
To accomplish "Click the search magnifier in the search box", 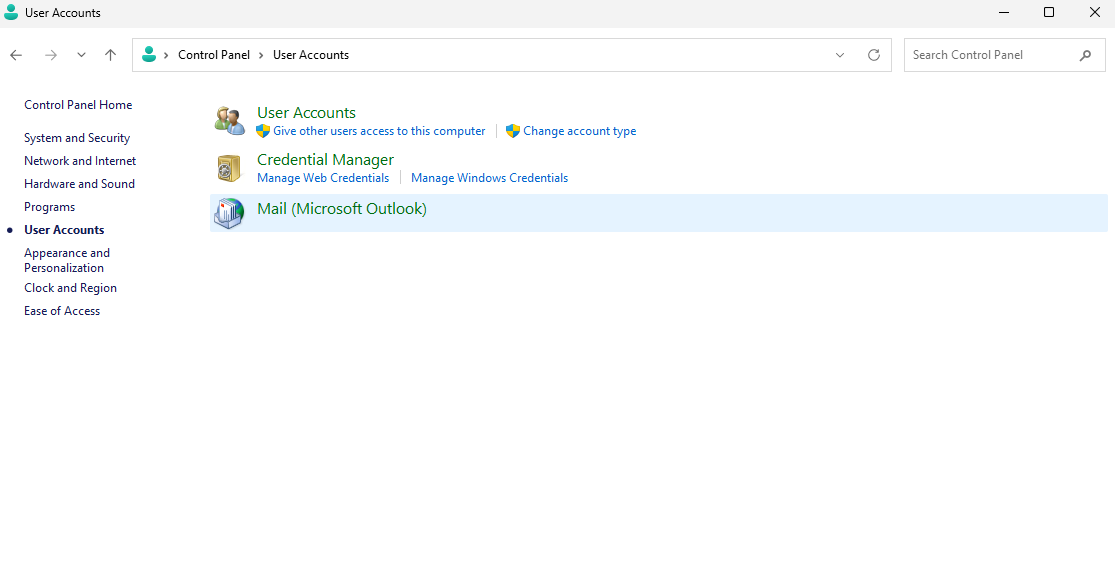I will (x=1086, y=55).
